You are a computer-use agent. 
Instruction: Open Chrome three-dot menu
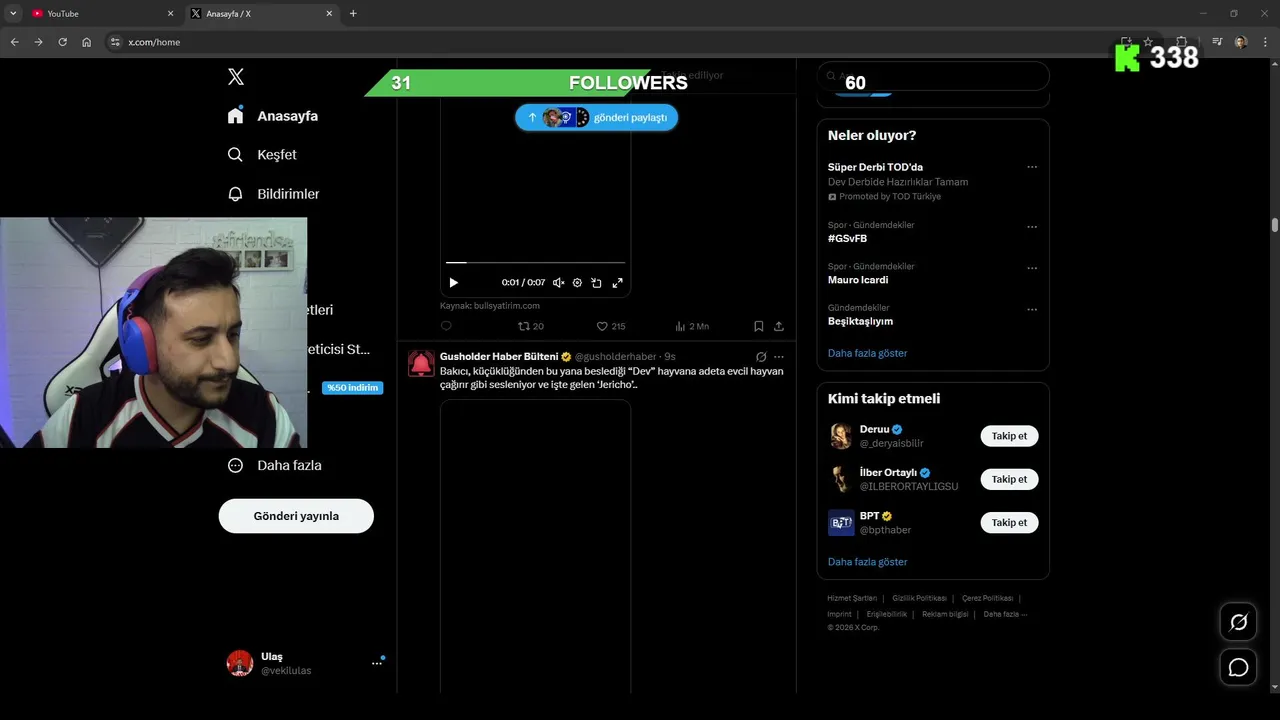[x=1266, y=42]
